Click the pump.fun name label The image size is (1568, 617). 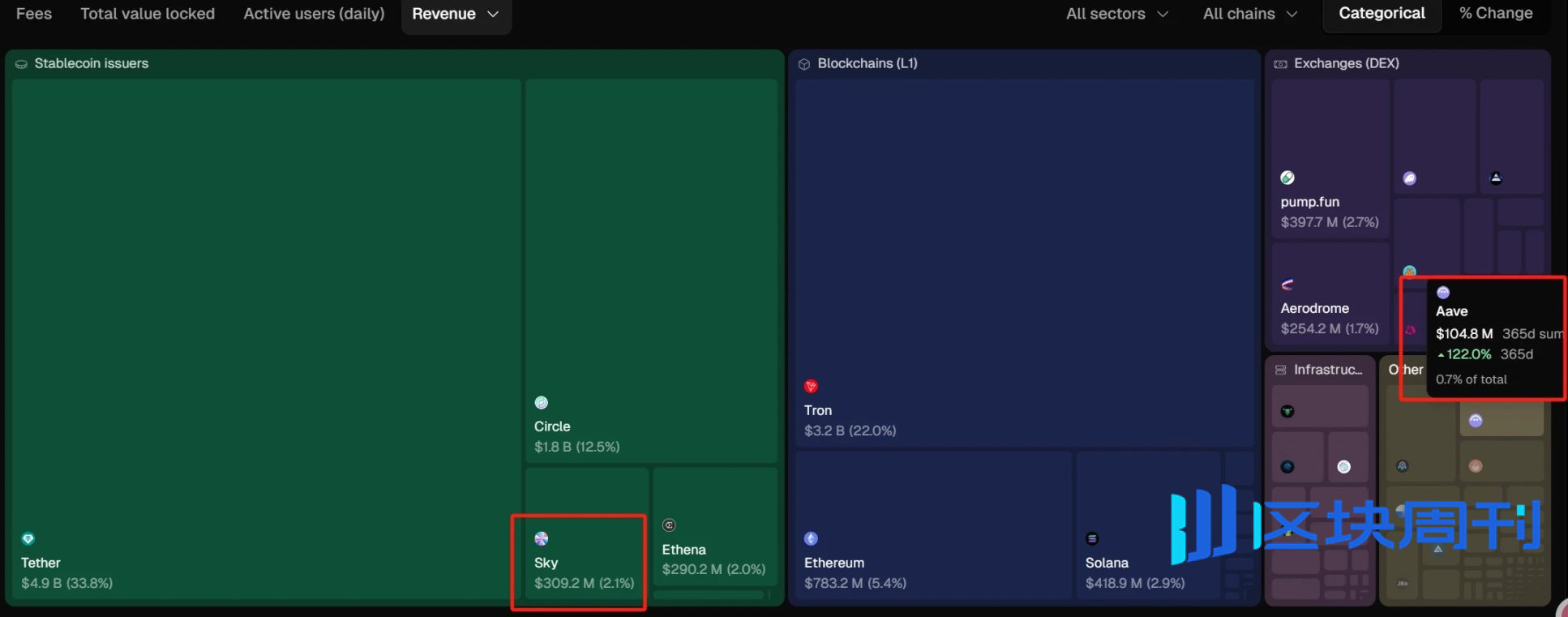coord(1310,202)
